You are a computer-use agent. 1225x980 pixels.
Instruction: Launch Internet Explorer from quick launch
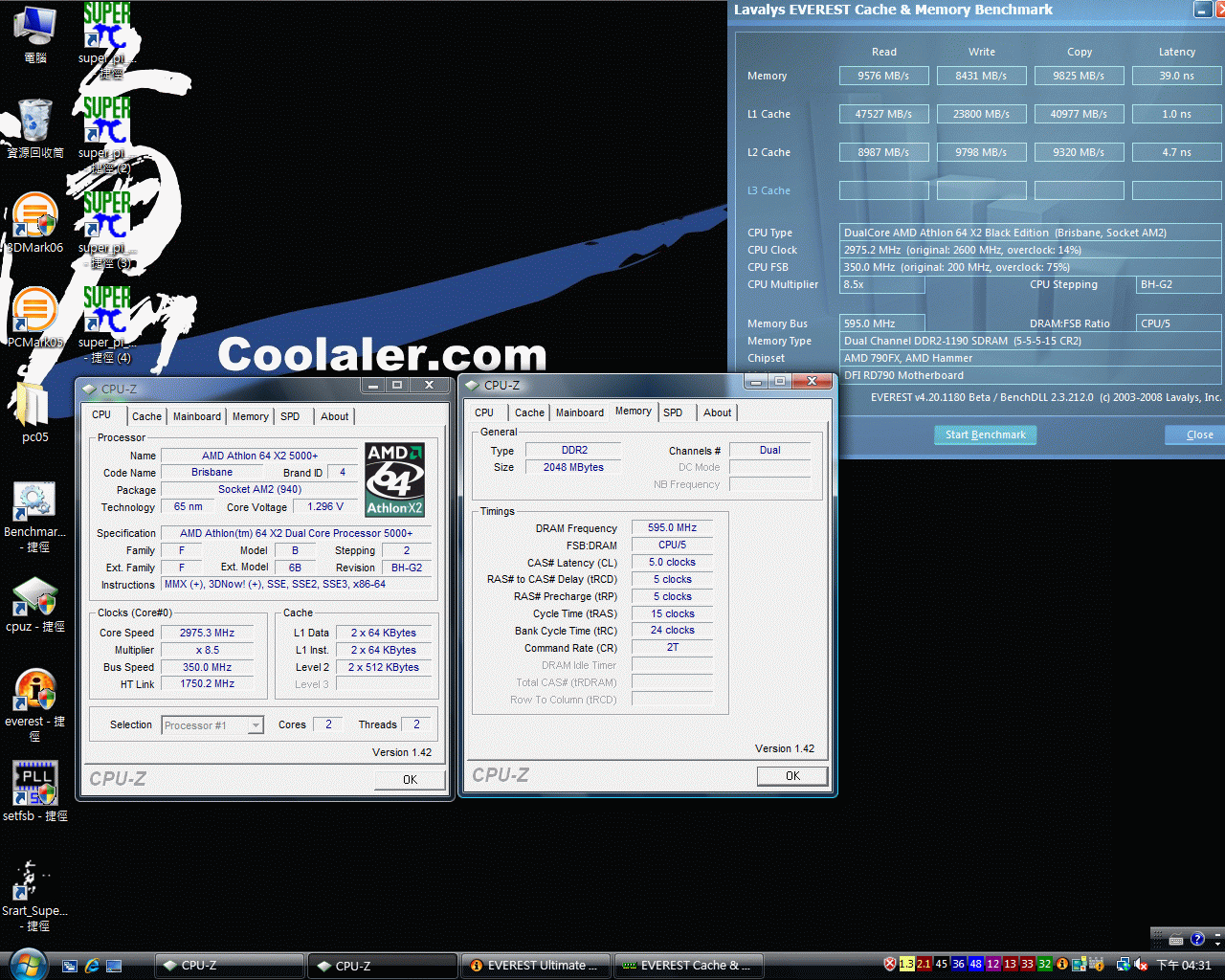[x=92, y=966]
